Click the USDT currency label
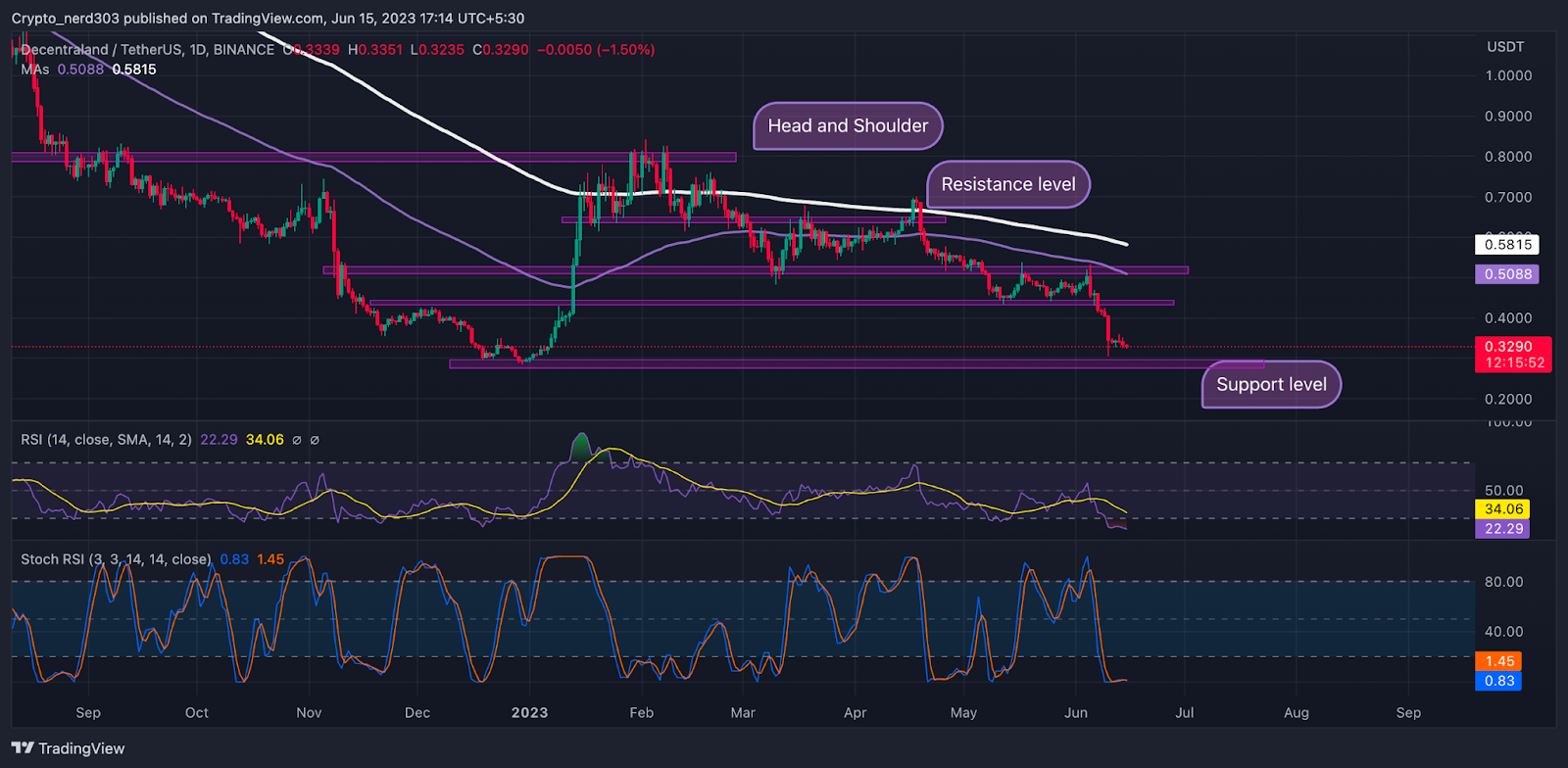1568x768 pixels. (x=1505, y=47)
